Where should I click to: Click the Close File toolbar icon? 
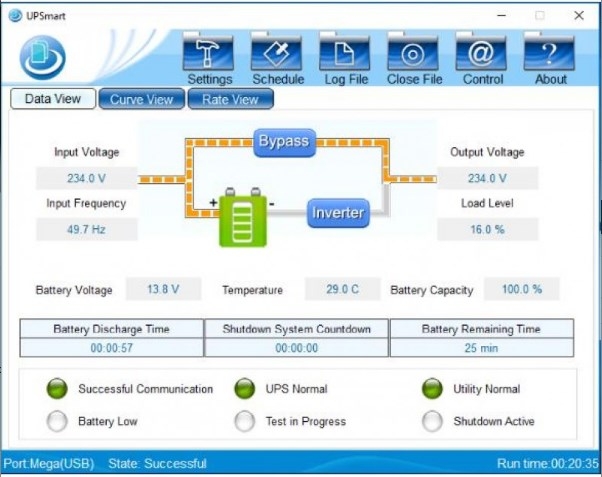[x=414, y=54]
